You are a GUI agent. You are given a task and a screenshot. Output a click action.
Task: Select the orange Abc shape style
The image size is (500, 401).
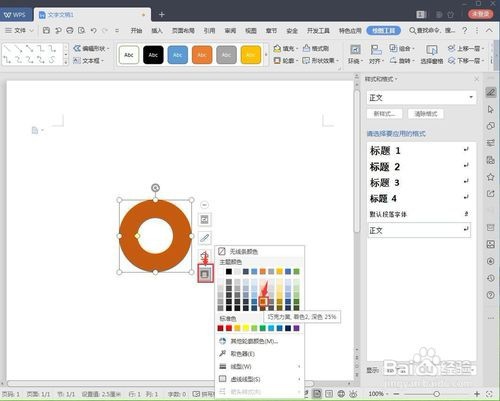click(202, 55)
